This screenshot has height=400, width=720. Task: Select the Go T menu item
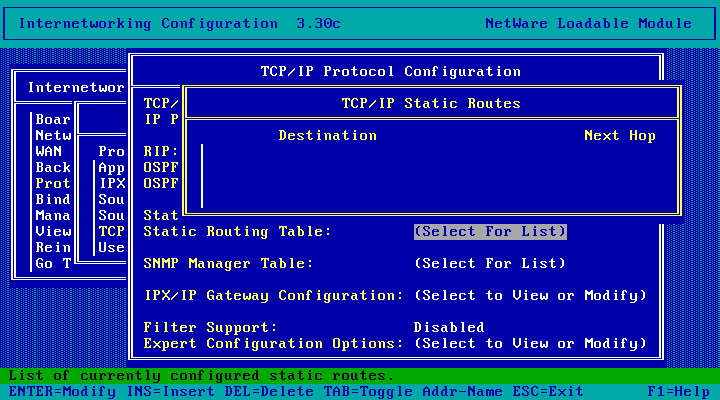[53, 264]
